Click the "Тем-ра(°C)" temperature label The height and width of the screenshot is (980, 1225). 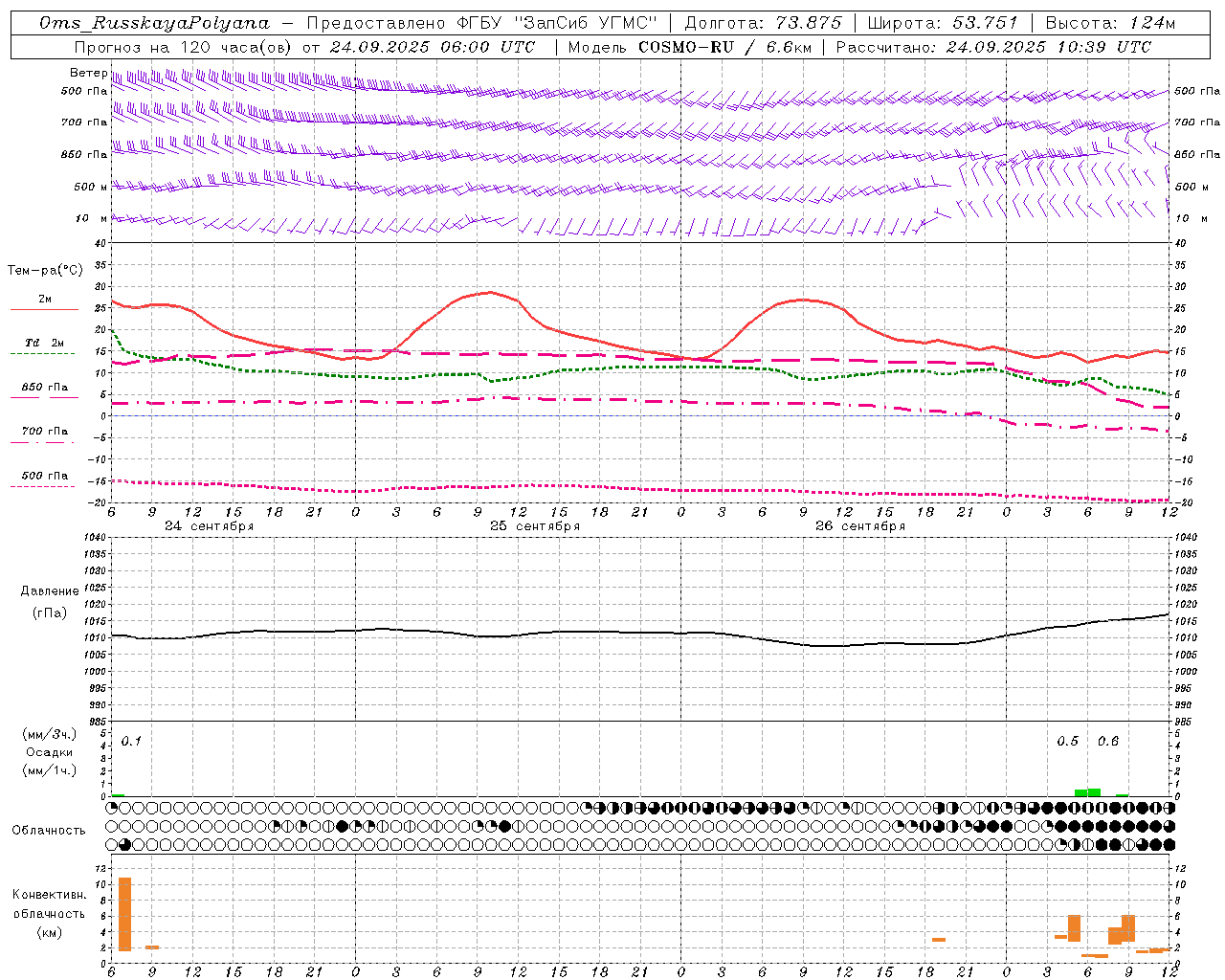[x=45, y=271]
